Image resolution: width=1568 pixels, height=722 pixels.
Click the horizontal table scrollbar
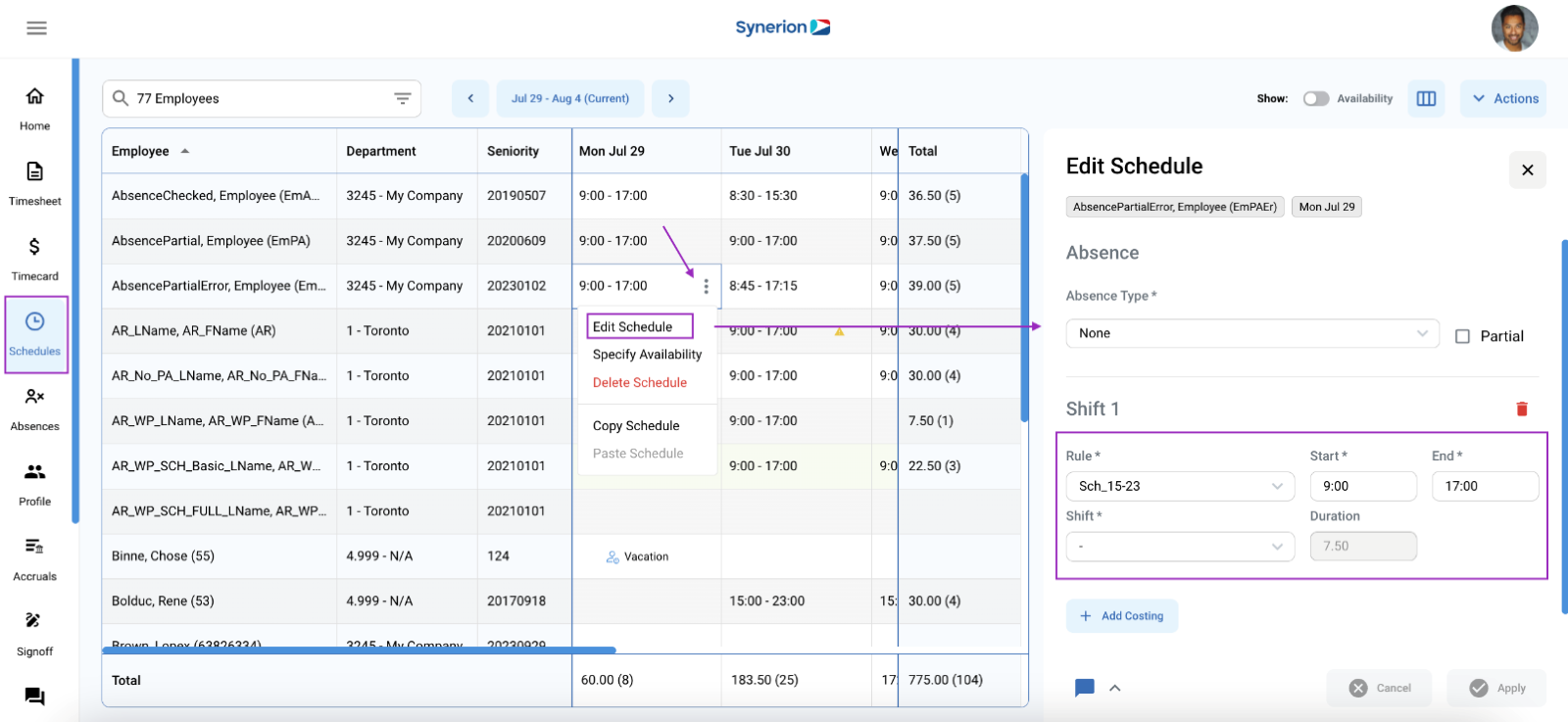point(359,650)
